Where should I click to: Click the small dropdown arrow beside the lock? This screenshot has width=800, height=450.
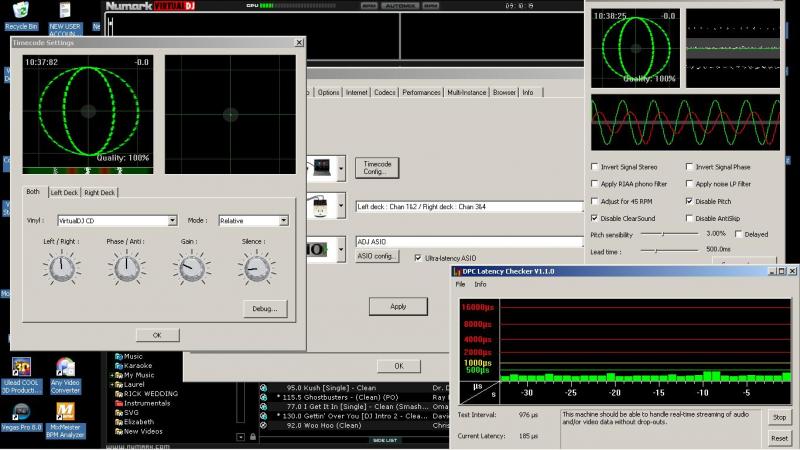[x=240, y=437]
